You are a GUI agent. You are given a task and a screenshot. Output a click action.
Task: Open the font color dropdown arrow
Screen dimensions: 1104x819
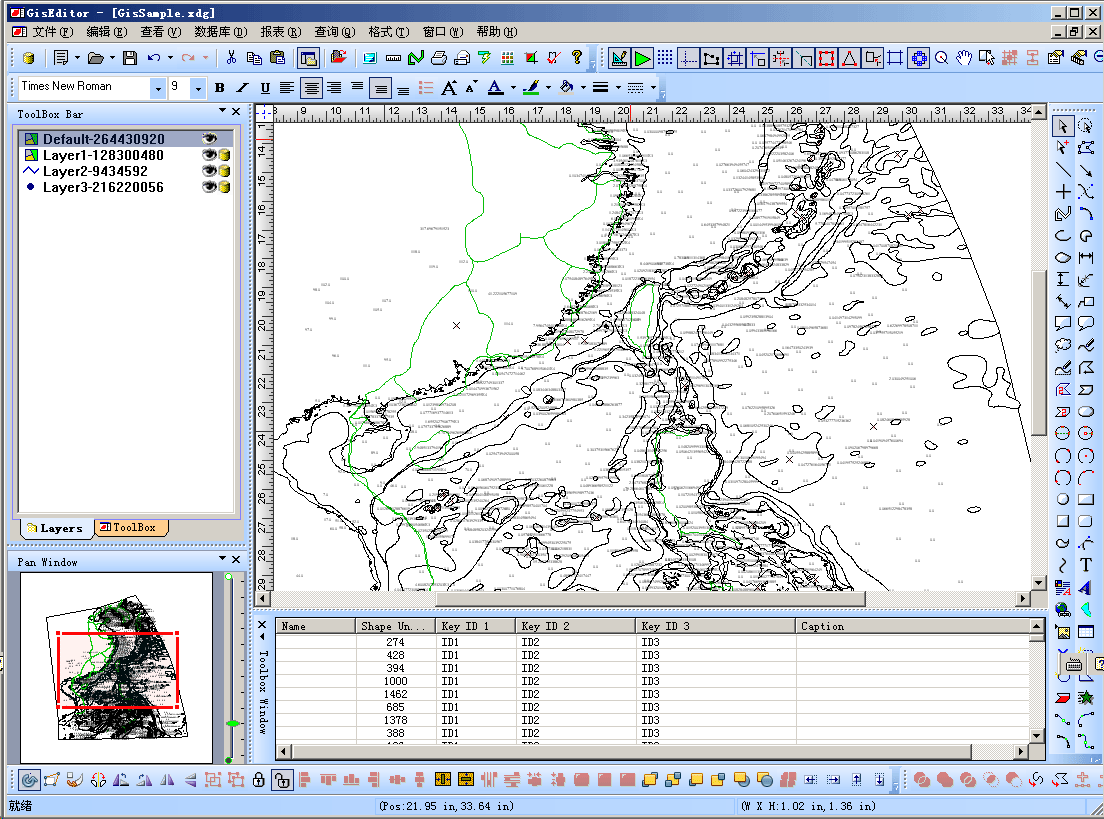pyautogui.click(x=512, y=88)
